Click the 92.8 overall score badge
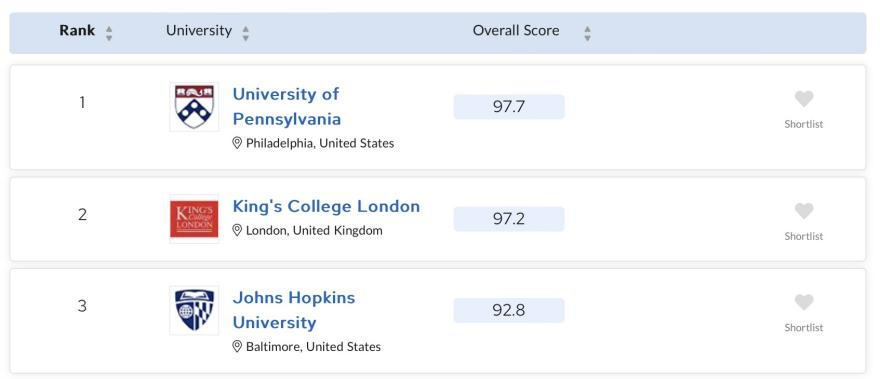 pyautogui.click(x=509, y=310)
